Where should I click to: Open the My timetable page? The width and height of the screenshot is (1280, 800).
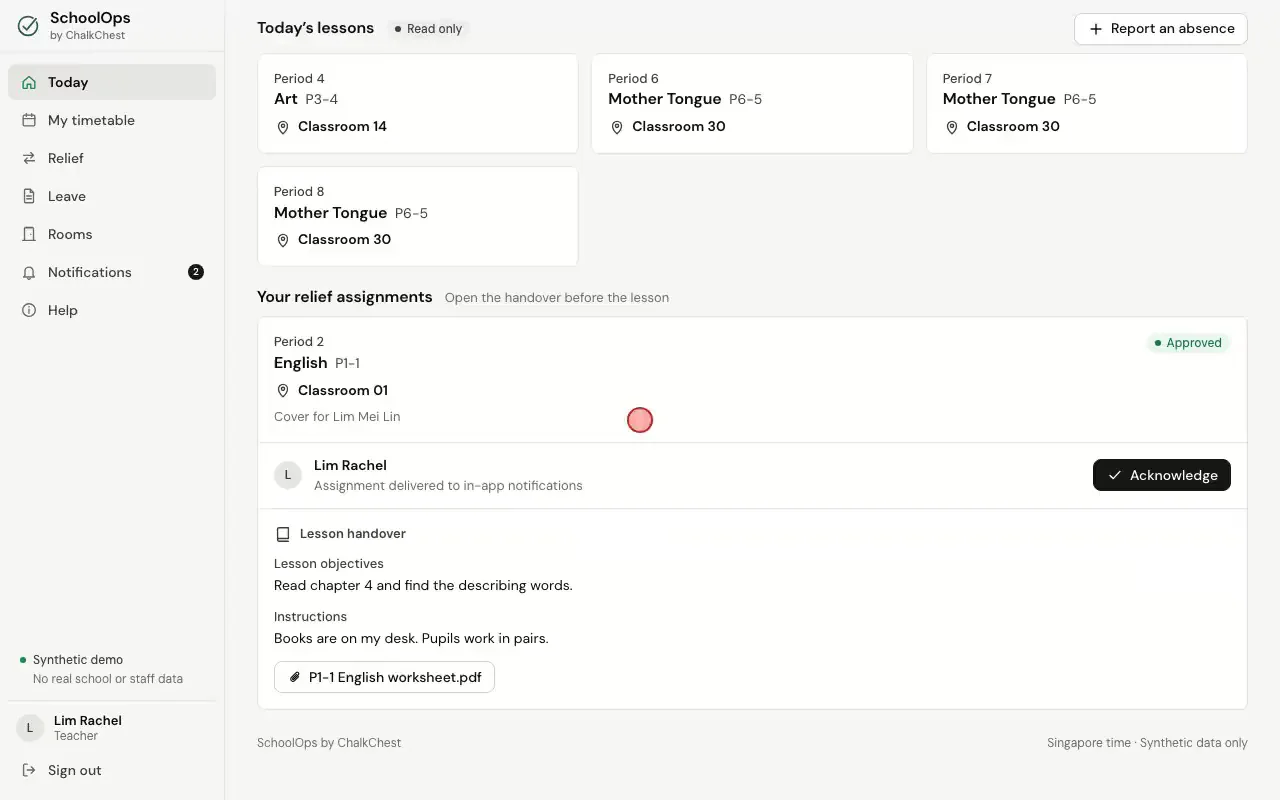[x=112, y=120]
